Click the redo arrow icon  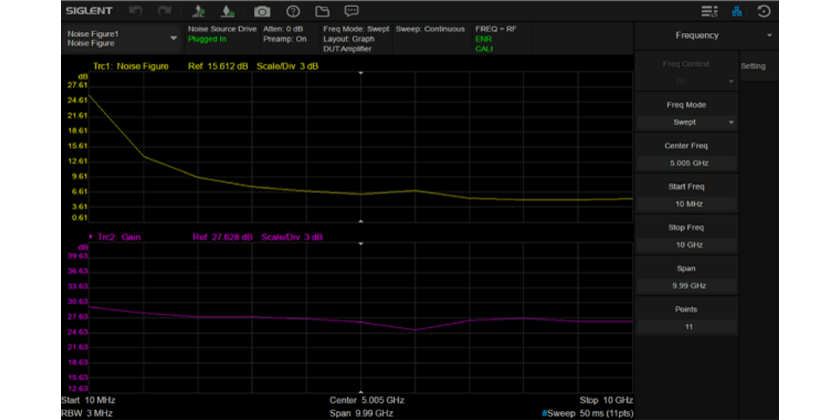click(164, 11)
